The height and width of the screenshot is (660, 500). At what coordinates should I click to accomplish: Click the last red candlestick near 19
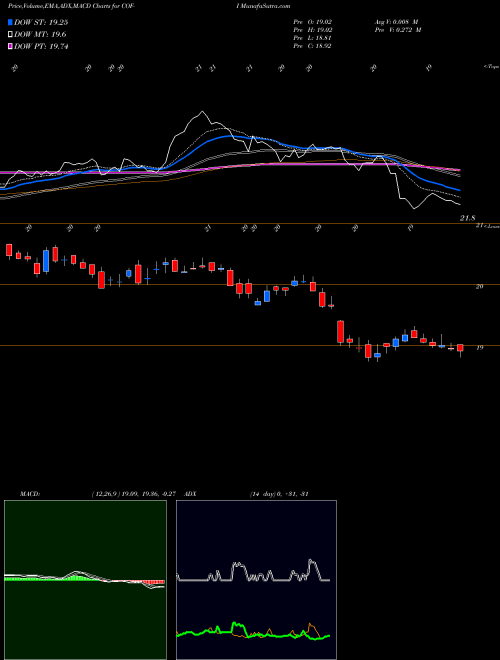[x=460, y=349]
